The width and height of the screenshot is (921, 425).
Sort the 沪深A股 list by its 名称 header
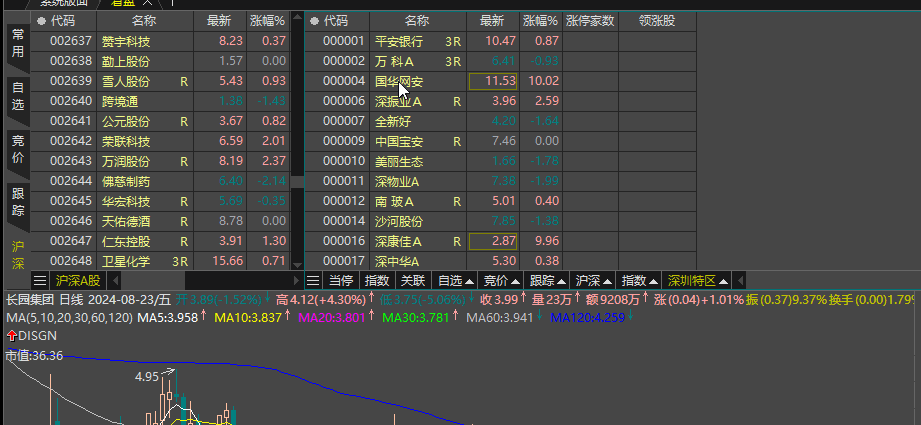[144, 21]
